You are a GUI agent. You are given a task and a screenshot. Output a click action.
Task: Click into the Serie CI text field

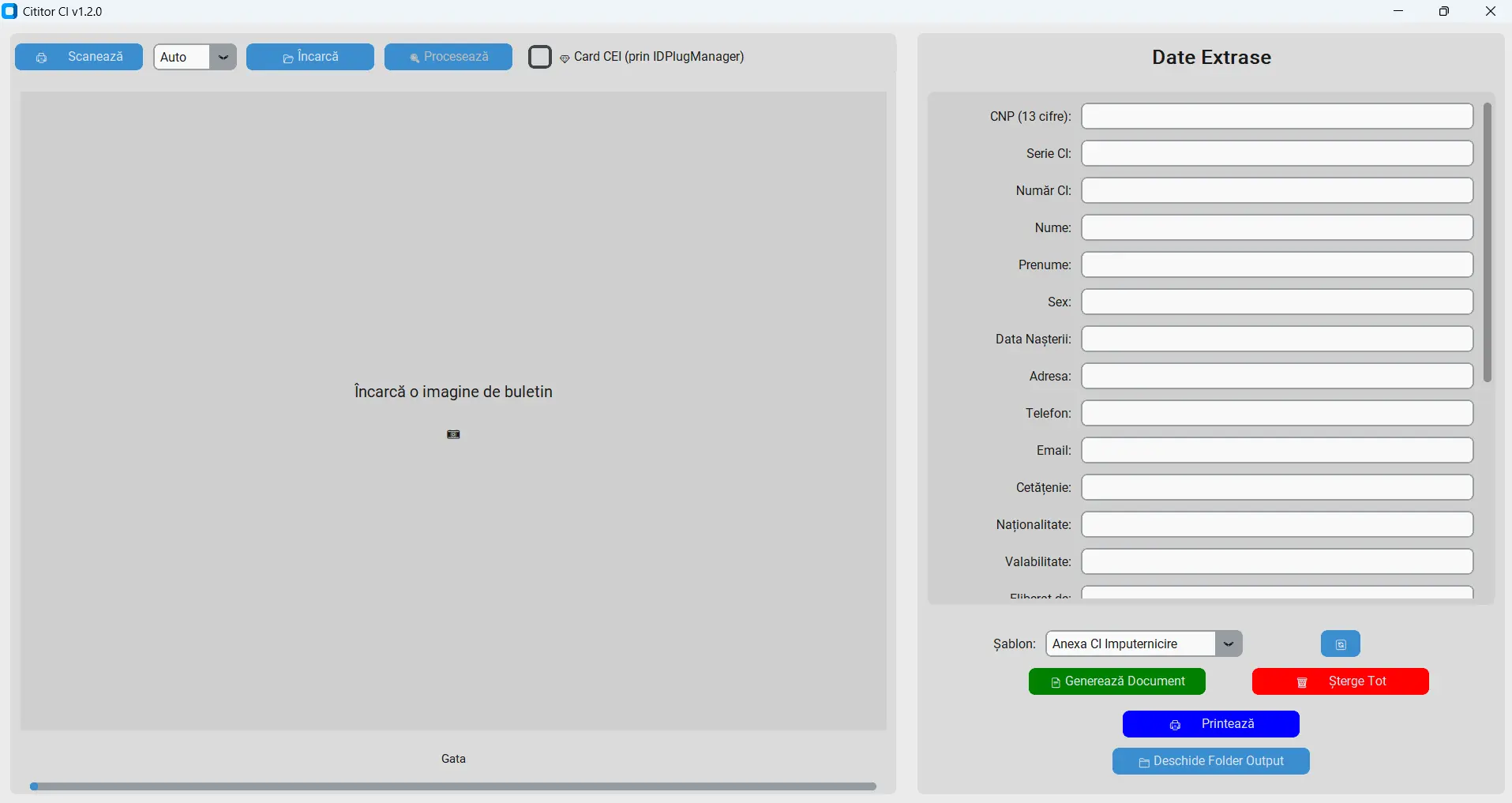click(1277, 153)
